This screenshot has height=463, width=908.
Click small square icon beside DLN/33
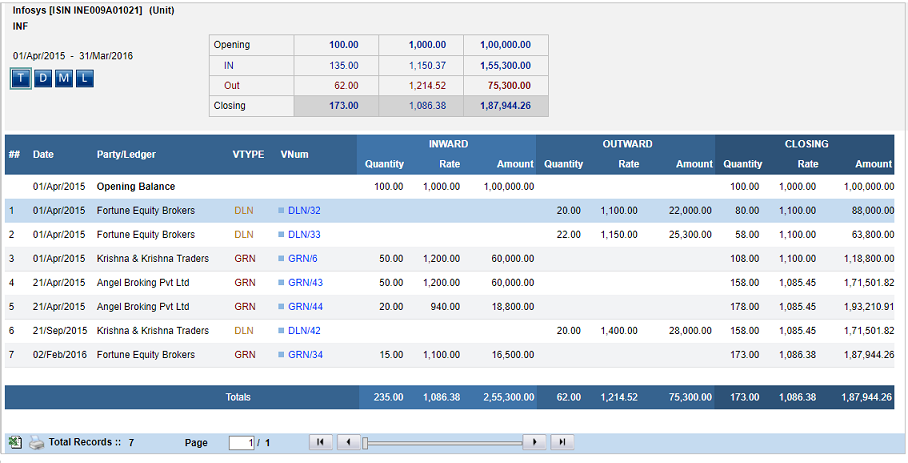click(281, 234)
